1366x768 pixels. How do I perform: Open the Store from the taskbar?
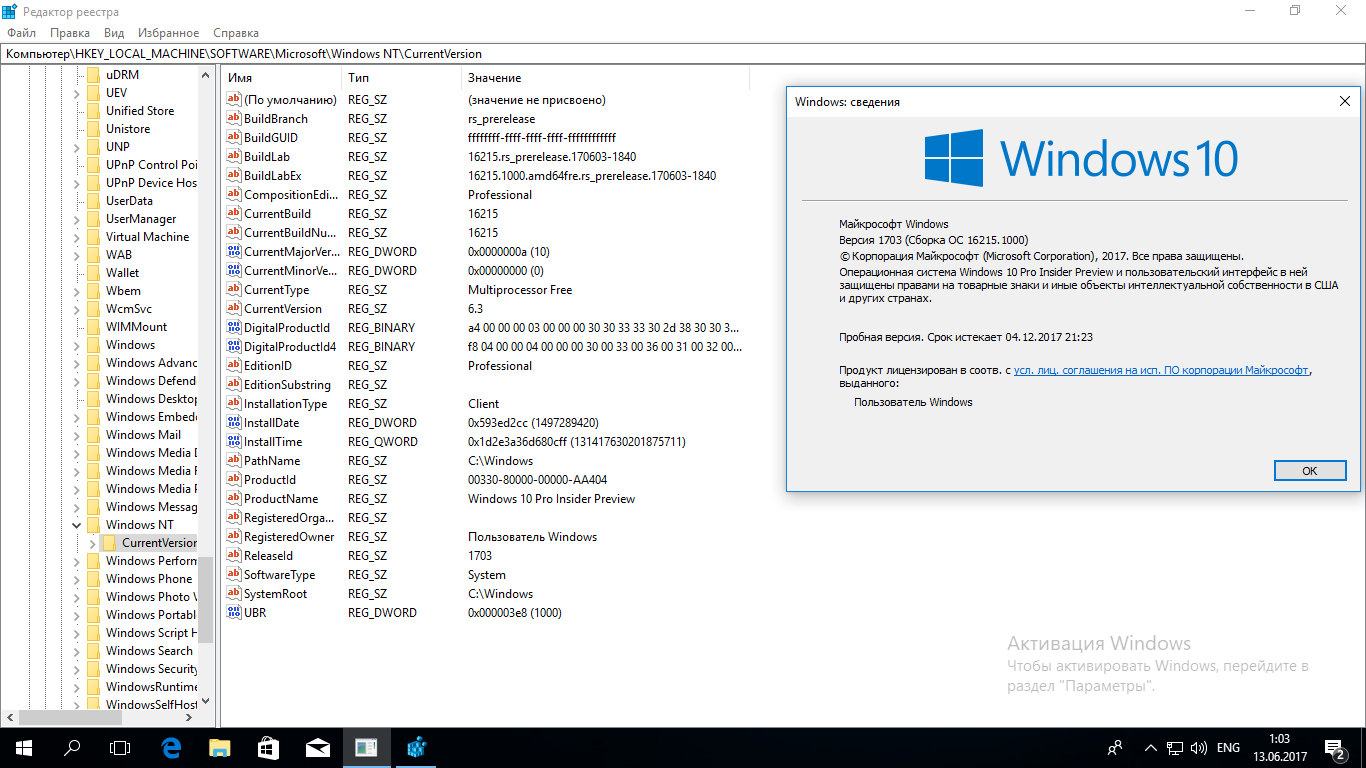point(268,747)
